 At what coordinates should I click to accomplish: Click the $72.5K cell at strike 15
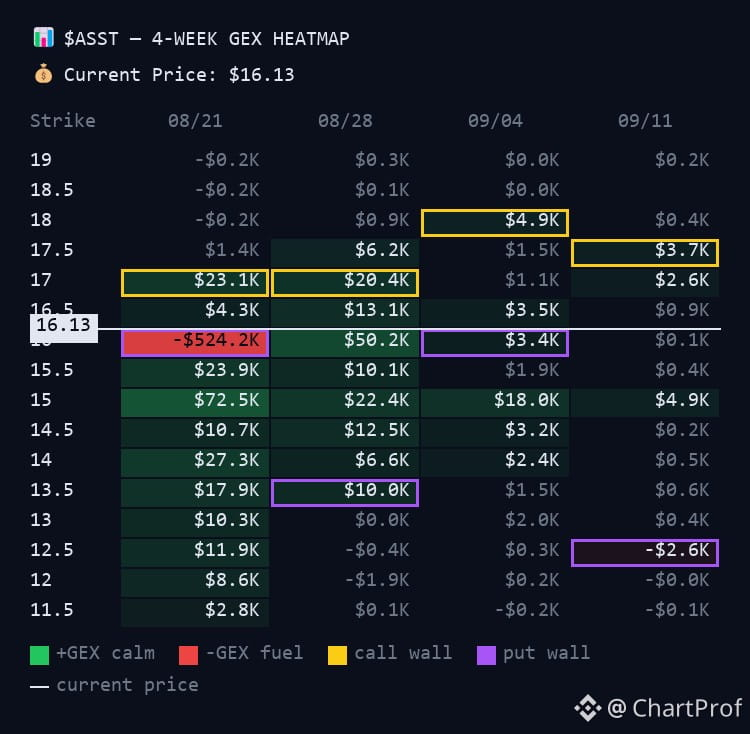click(195, 402)
